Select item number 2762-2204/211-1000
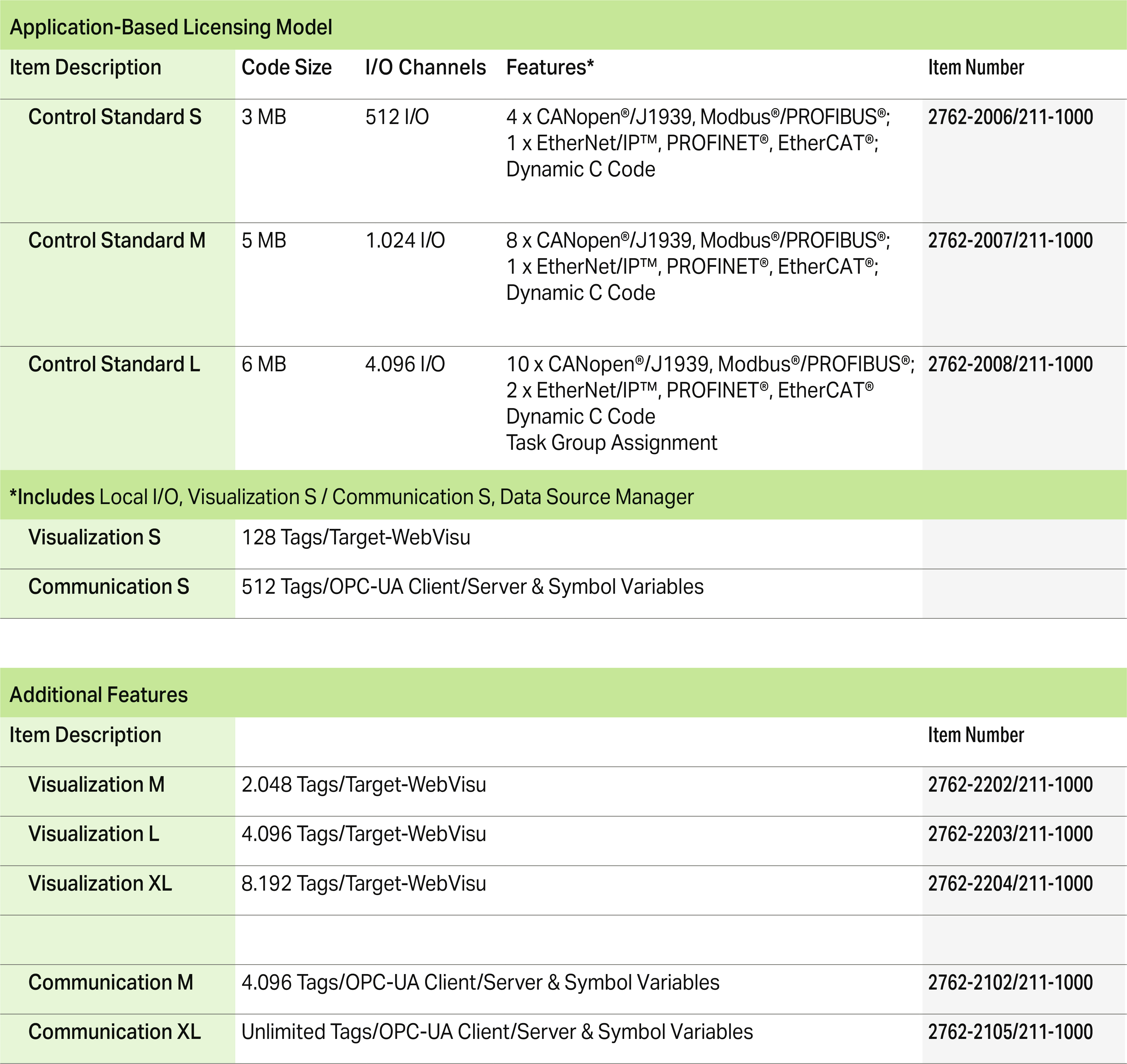The height and width of the screenshot is (1064, 1127). (1010, 883)
